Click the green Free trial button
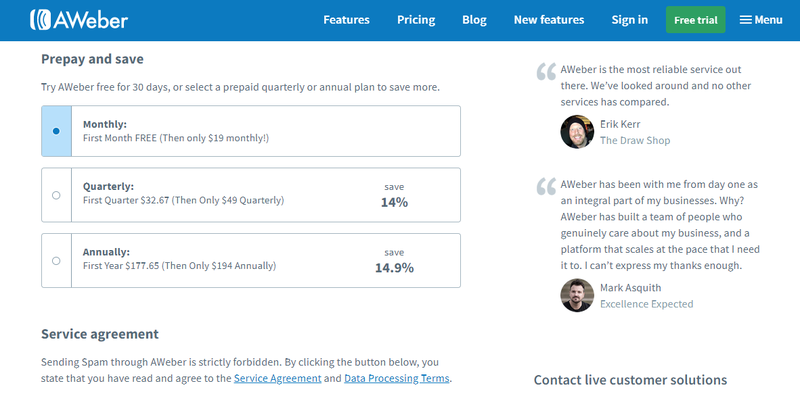800x394 pixels. point(695,20)
